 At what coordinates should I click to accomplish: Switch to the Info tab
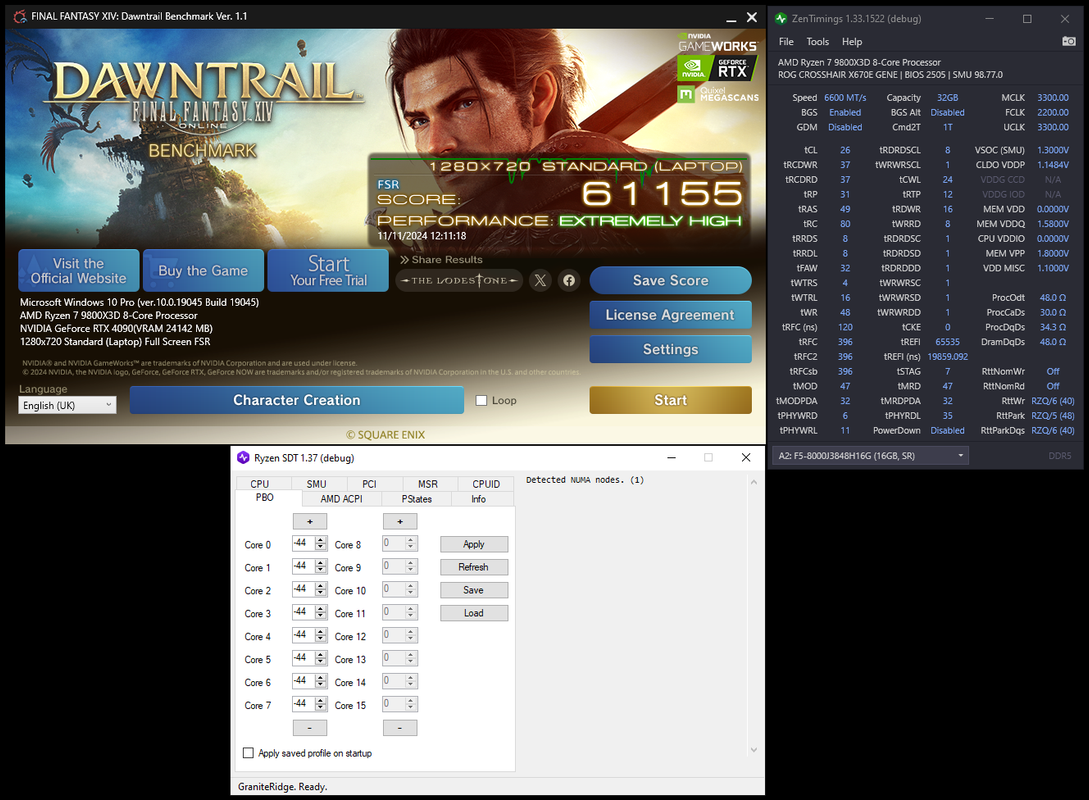pyautogui.click(x=479, y=499)
